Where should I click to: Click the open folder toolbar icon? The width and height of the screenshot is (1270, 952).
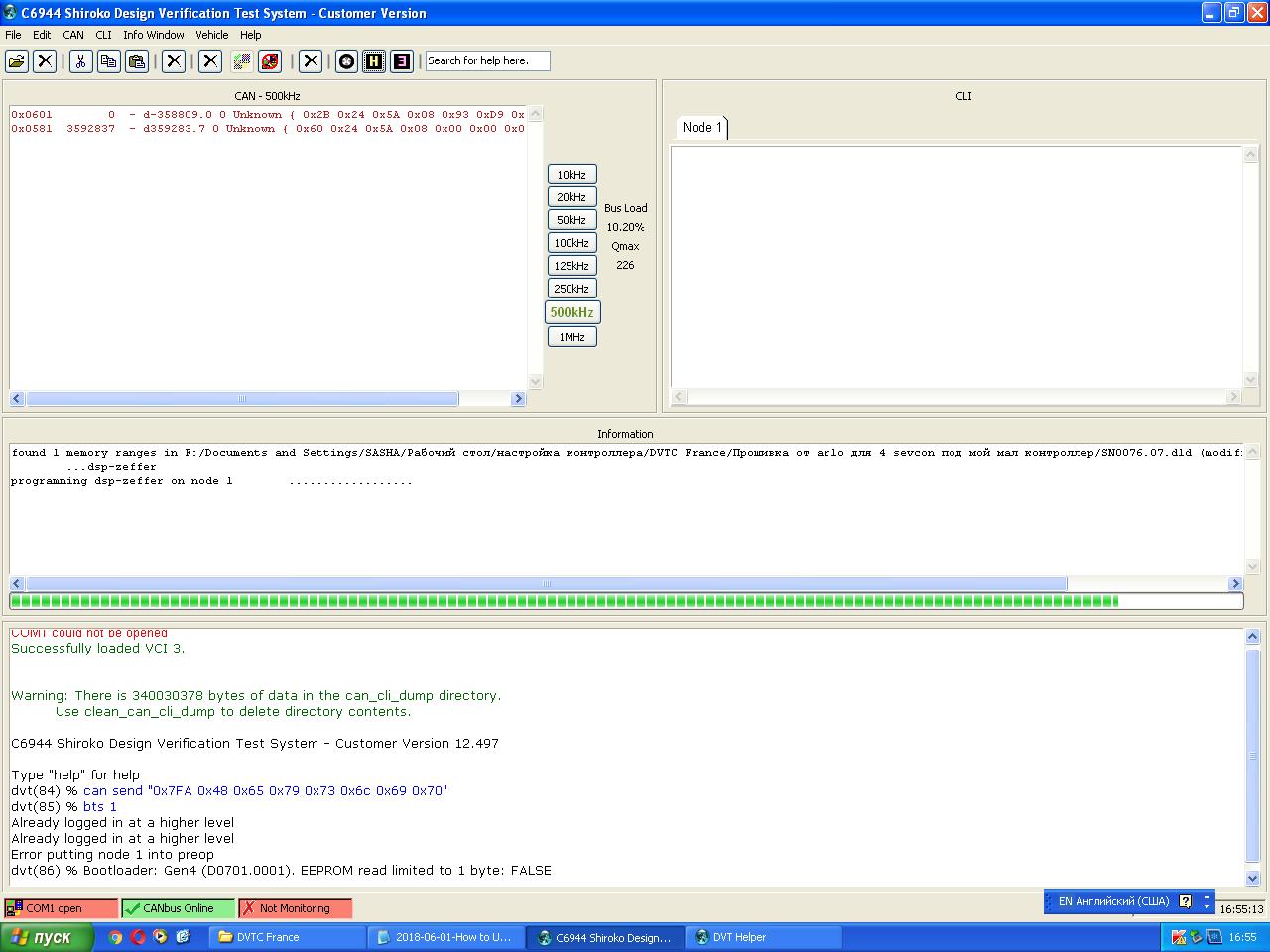tap(17, 61)
